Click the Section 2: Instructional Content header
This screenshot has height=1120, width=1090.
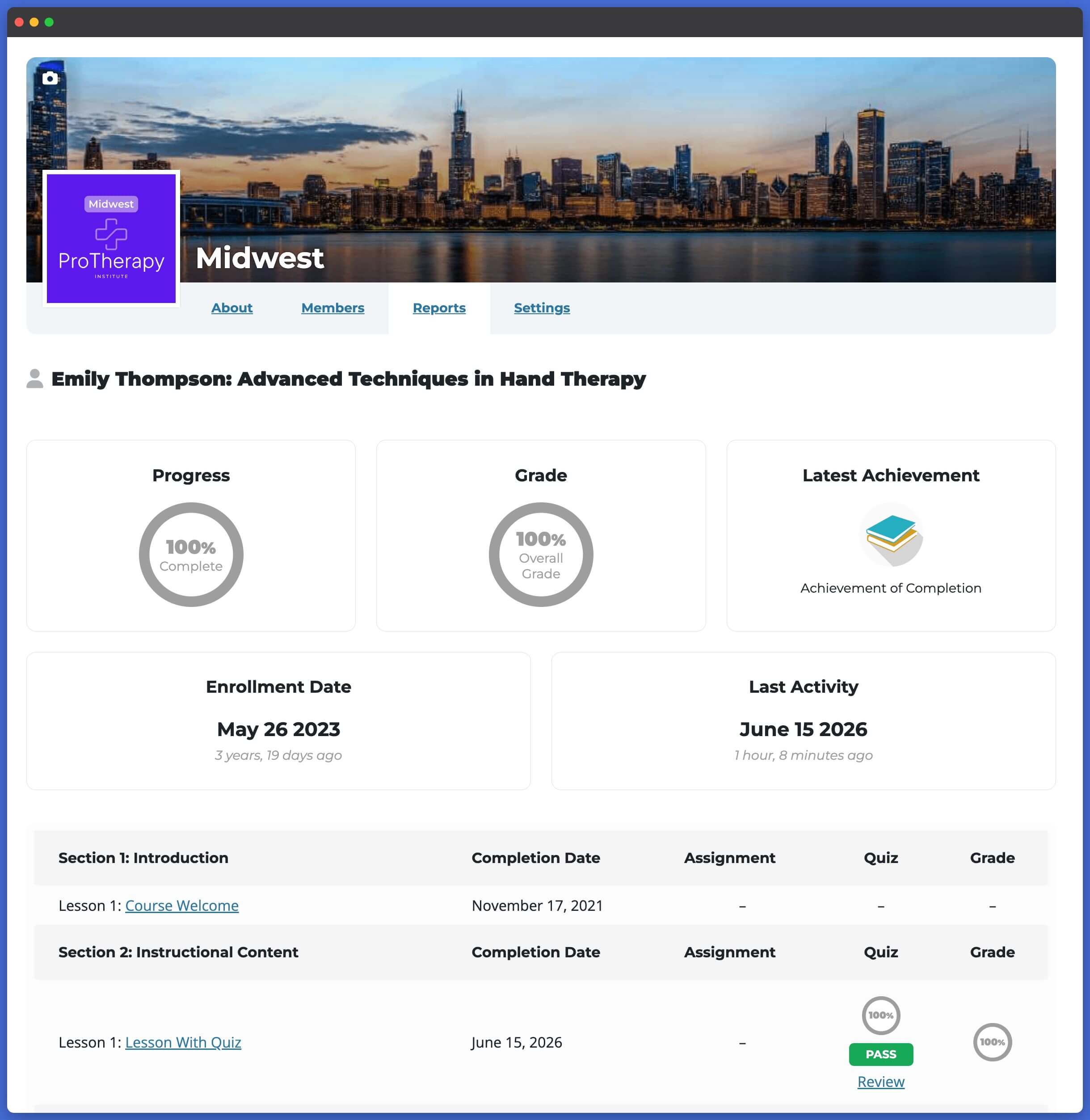pyautogui.click(x=178, y=952)
